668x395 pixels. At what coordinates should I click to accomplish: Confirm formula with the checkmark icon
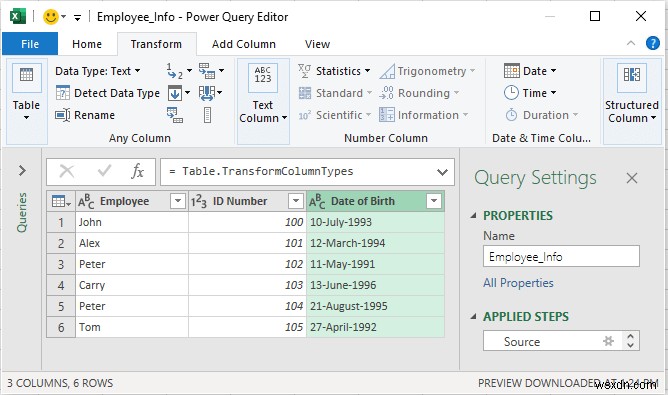point(104,171)
